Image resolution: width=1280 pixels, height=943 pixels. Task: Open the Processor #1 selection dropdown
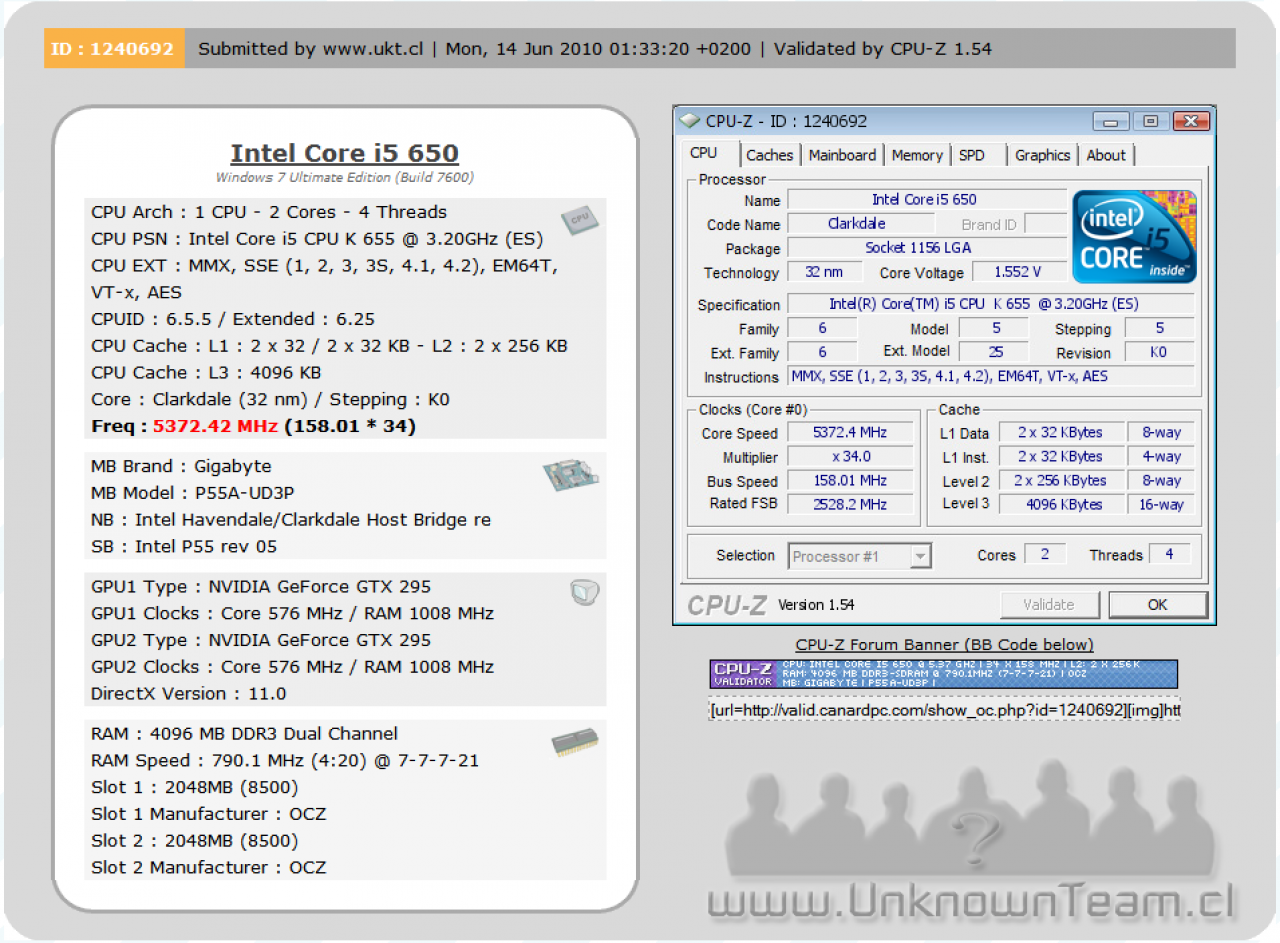click(x=860, y=556)
